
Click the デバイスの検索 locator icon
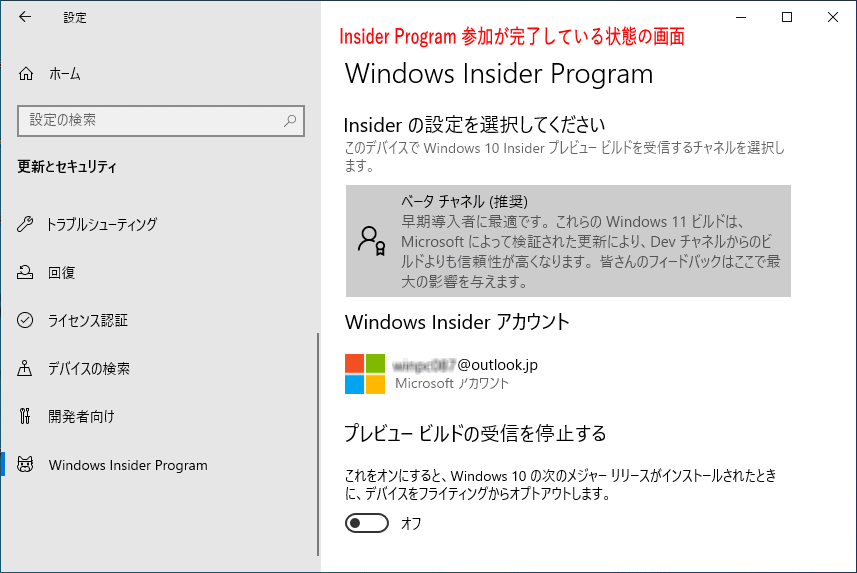(x=25, y=368)
